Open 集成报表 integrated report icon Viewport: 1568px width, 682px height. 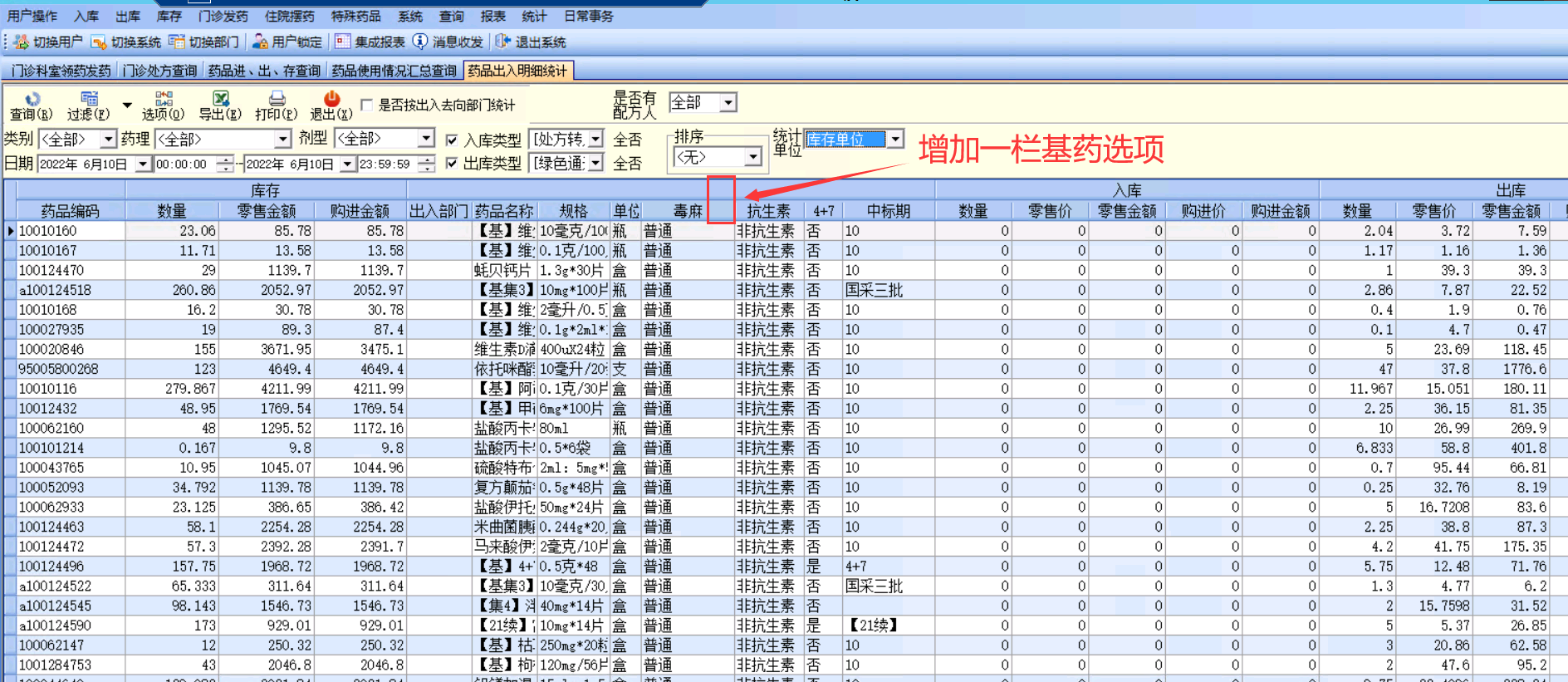point(343,42)
